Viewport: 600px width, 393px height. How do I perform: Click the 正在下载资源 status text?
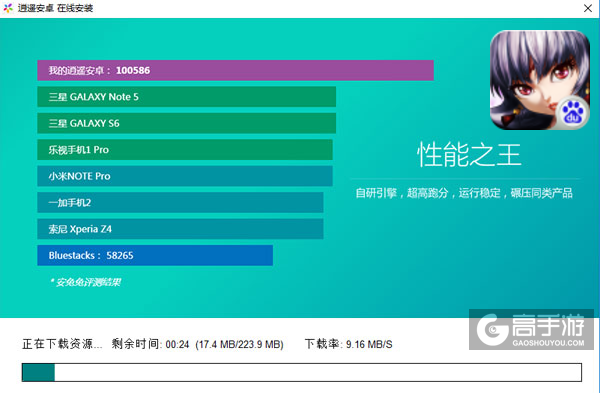[x=62, y=344]
